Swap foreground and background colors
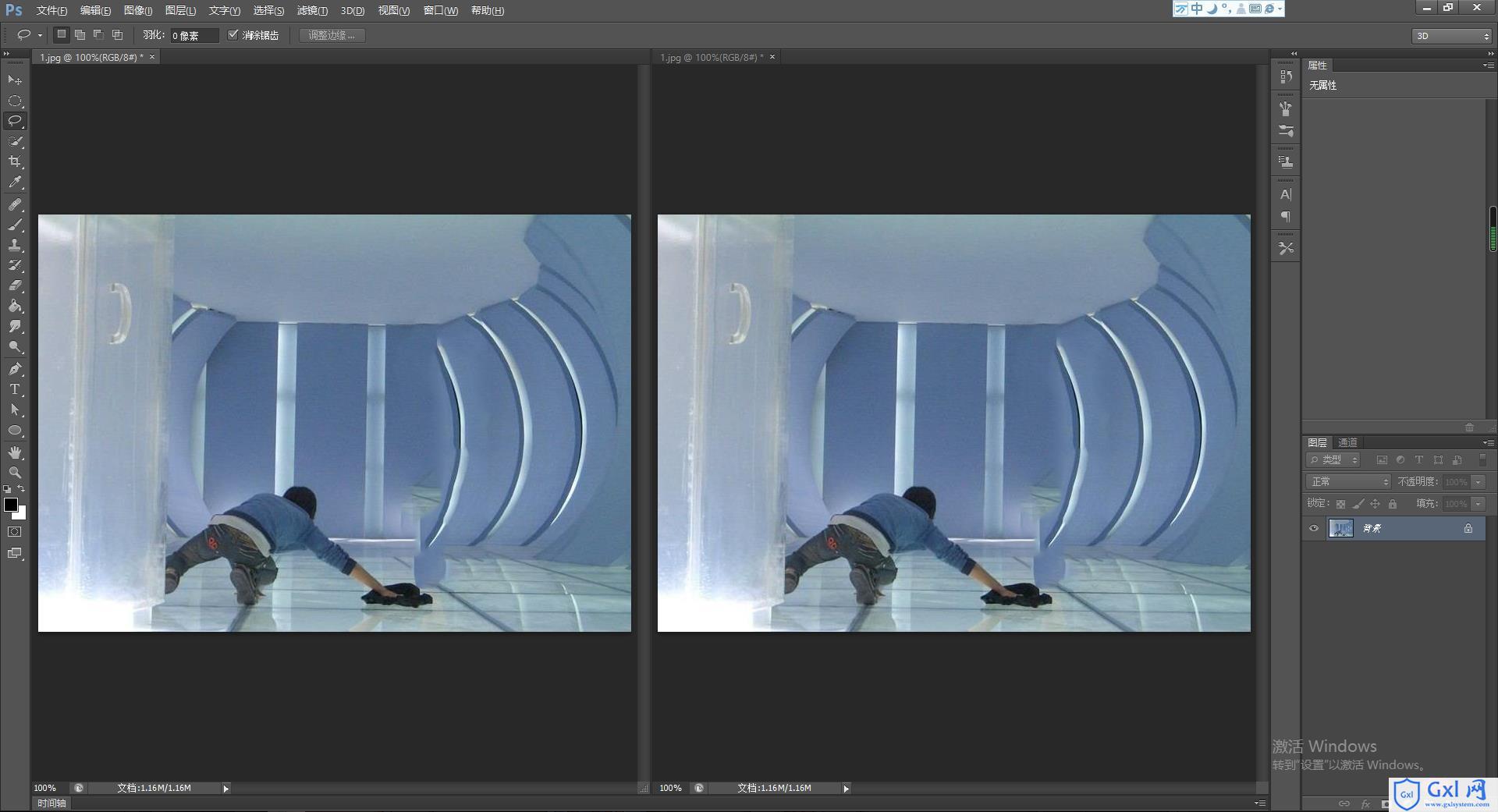Viewport: 1498px width, 812px height. click(21, 489)
